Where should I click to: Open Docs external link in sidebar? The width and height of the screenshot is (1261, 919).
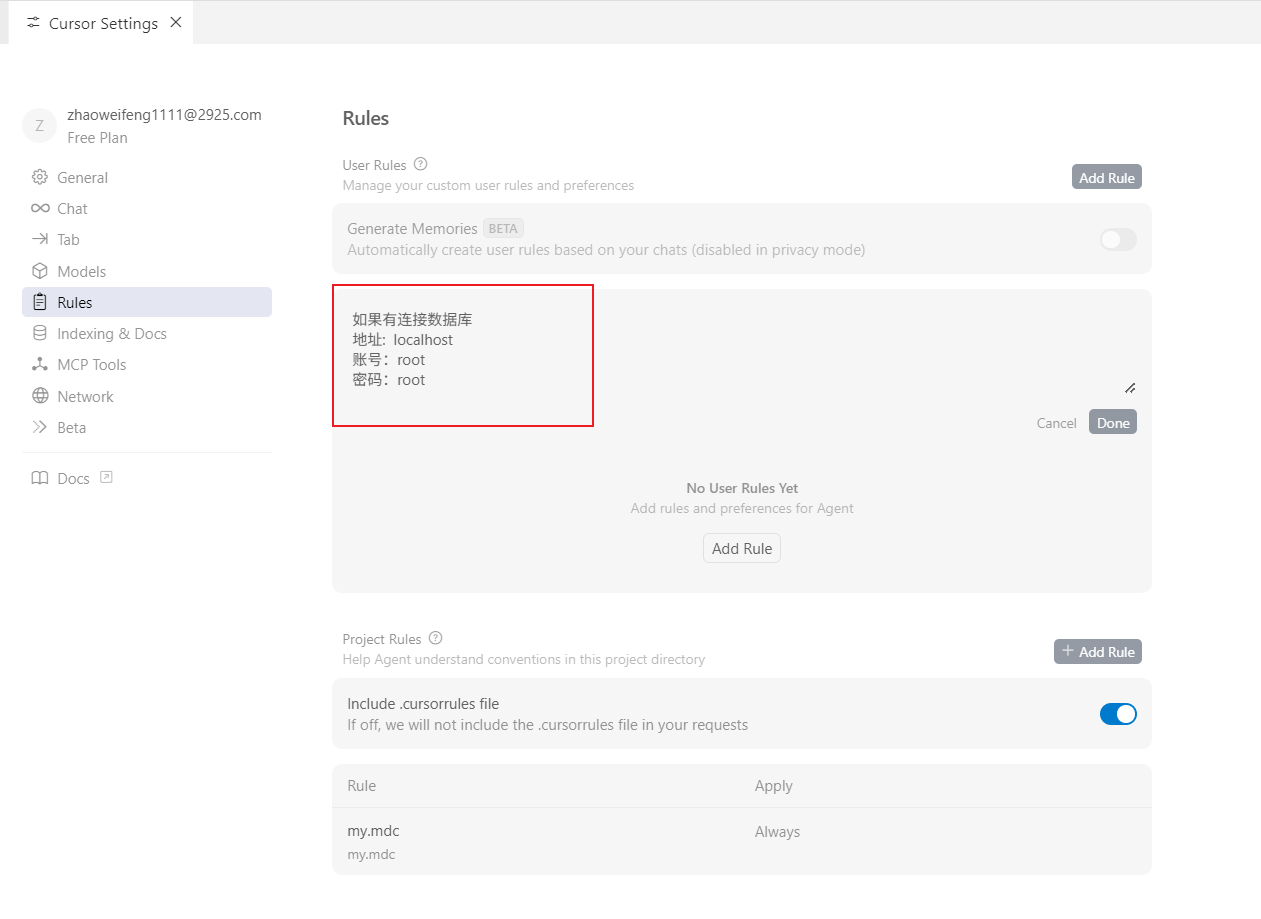73,478
